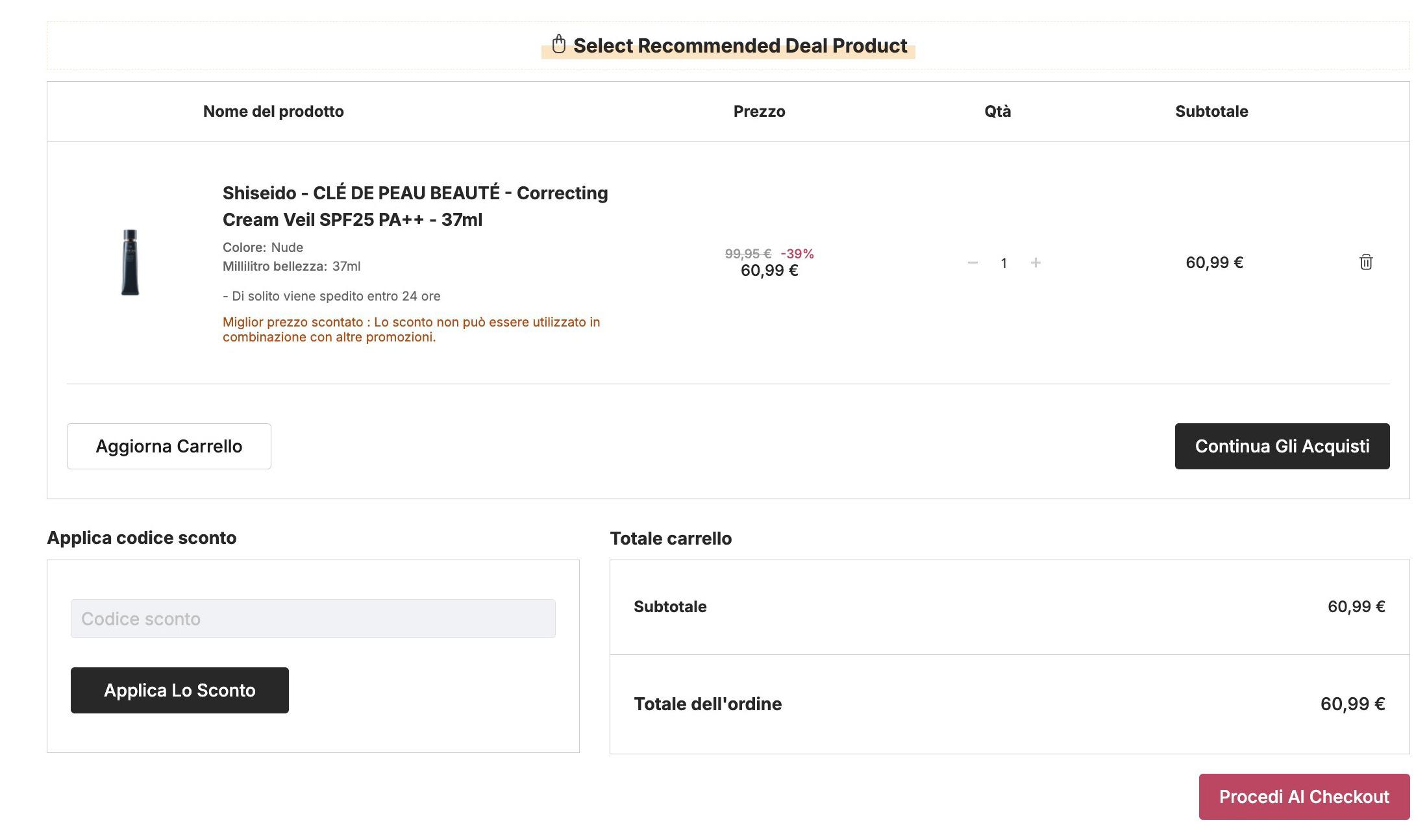Image resolution: width=1427 pixels, height=840 pixels.
Task: Click Continua Gli Acquisti button
Action: pyautogui.click(x=1282, y=446)
